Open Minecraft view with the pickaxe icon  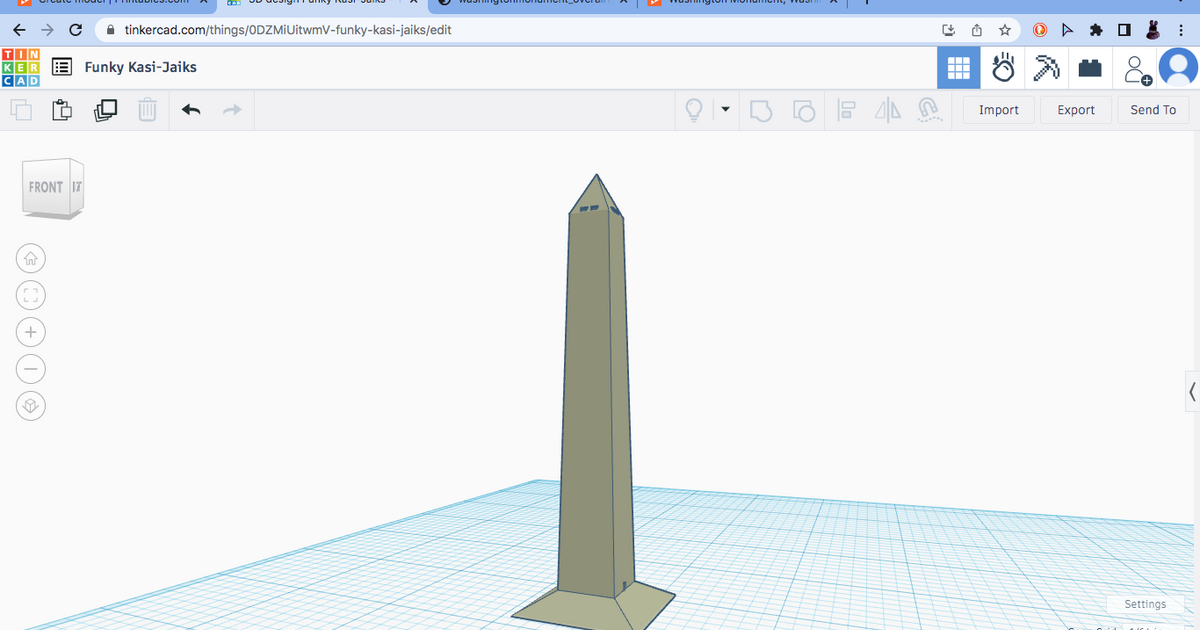(1046, 67)
